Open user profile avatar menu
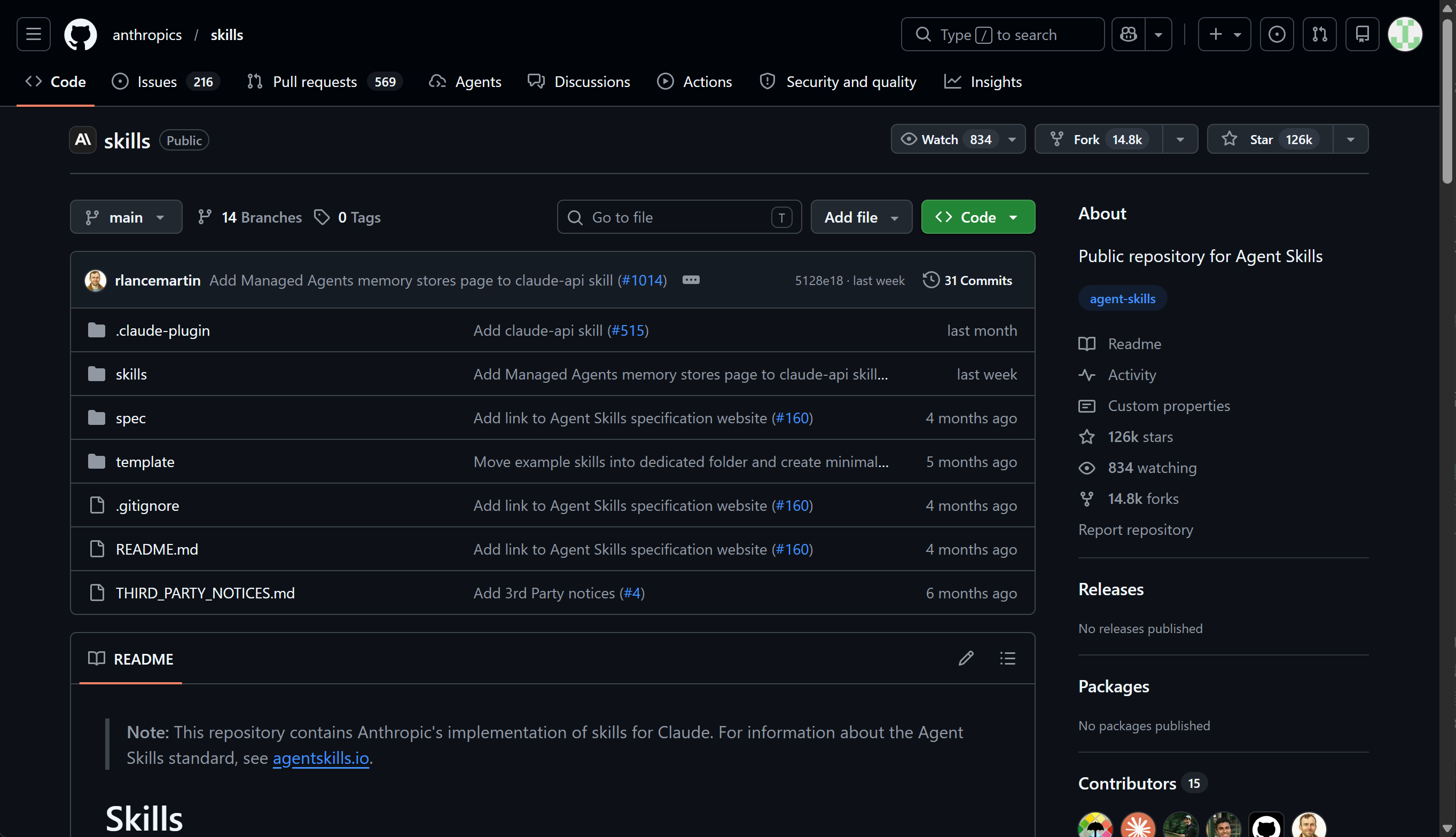This screenshot has width=1456, height=837. click(x=1405, y=35)
